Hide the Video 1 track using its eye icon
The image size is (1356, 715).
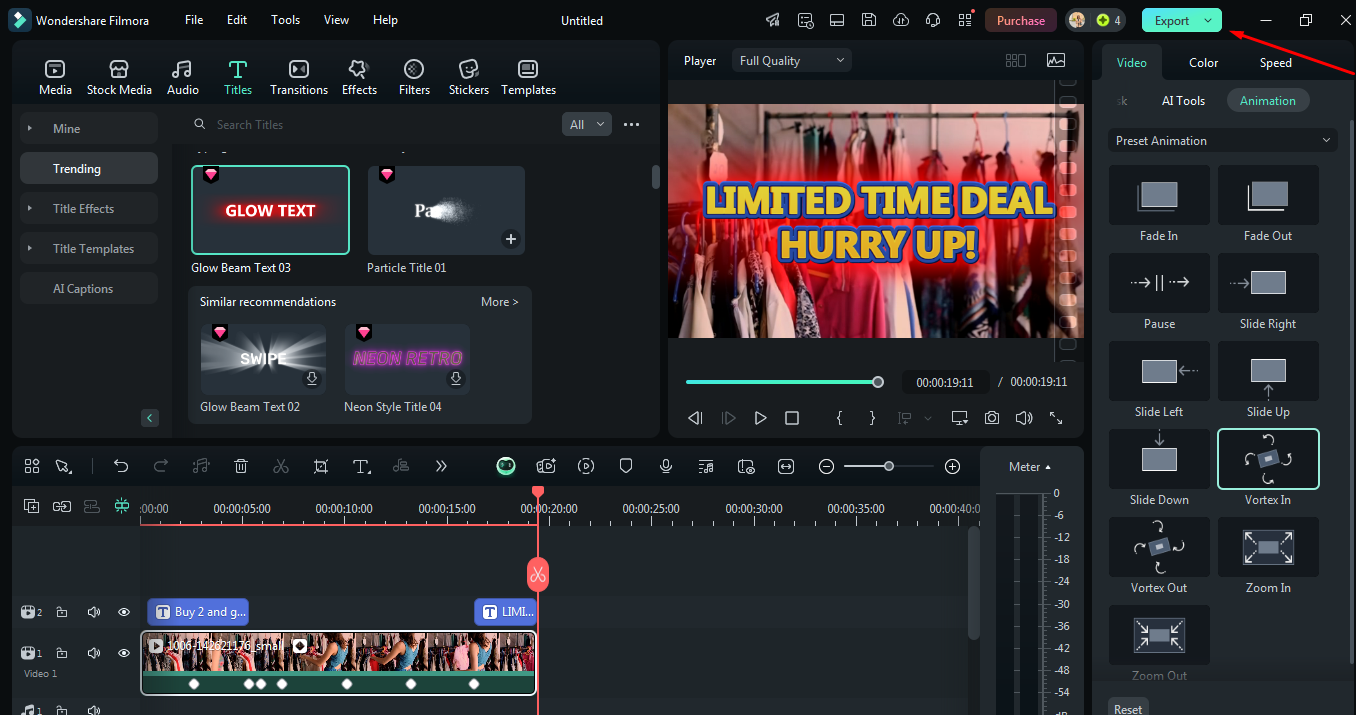124,653
